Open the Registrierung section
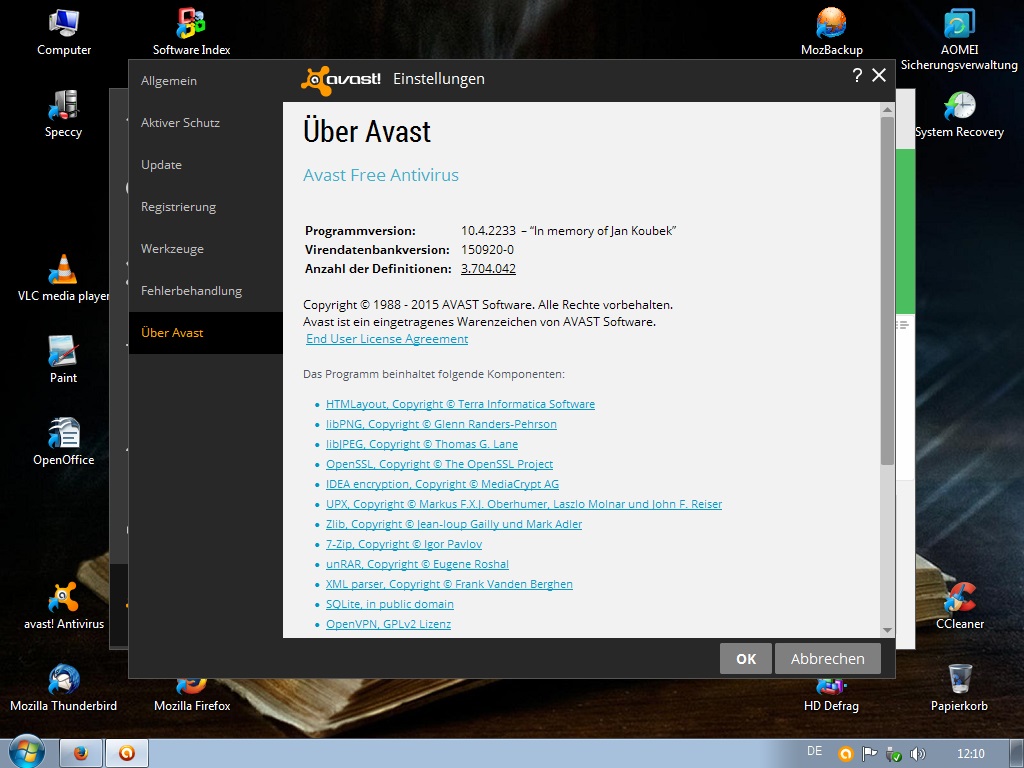Viewport: 1024px width, 768px height. point(206,207)
